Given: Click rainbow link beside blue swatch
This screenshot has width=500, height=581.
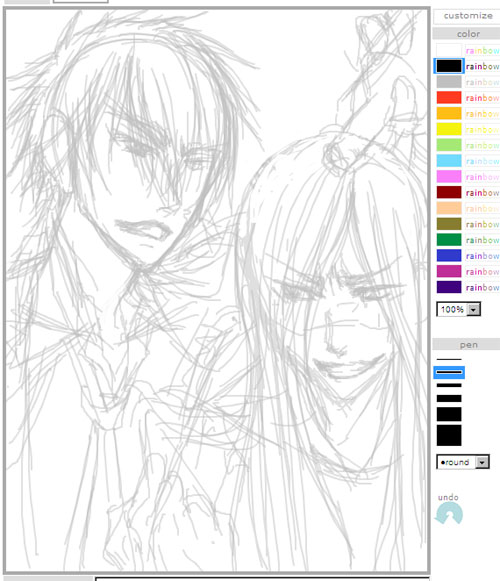Looking at the screenshot, I should coord(483,256).
